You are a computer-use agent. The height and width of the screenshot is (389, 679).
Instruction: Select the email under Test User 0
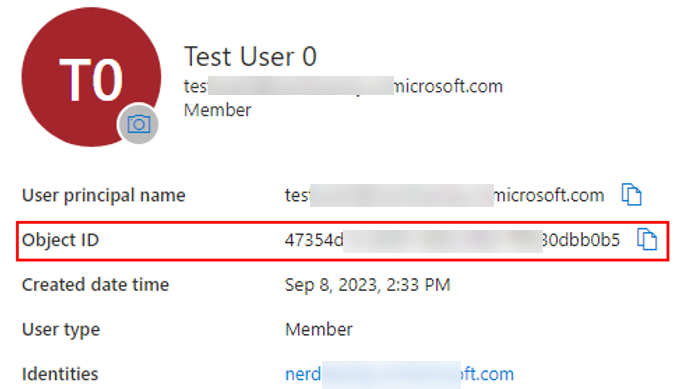(343, 86)
